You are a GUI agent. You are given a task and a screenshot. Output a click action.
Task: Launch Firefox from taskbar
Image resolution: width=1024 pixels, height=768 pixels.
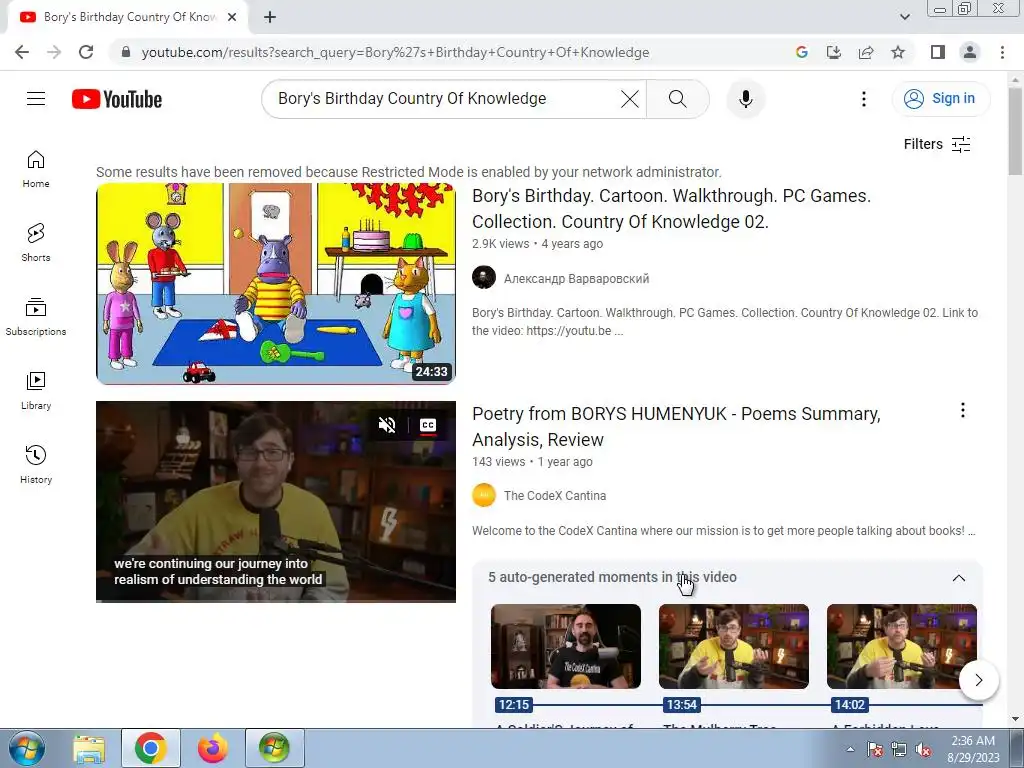coord(212,748)
